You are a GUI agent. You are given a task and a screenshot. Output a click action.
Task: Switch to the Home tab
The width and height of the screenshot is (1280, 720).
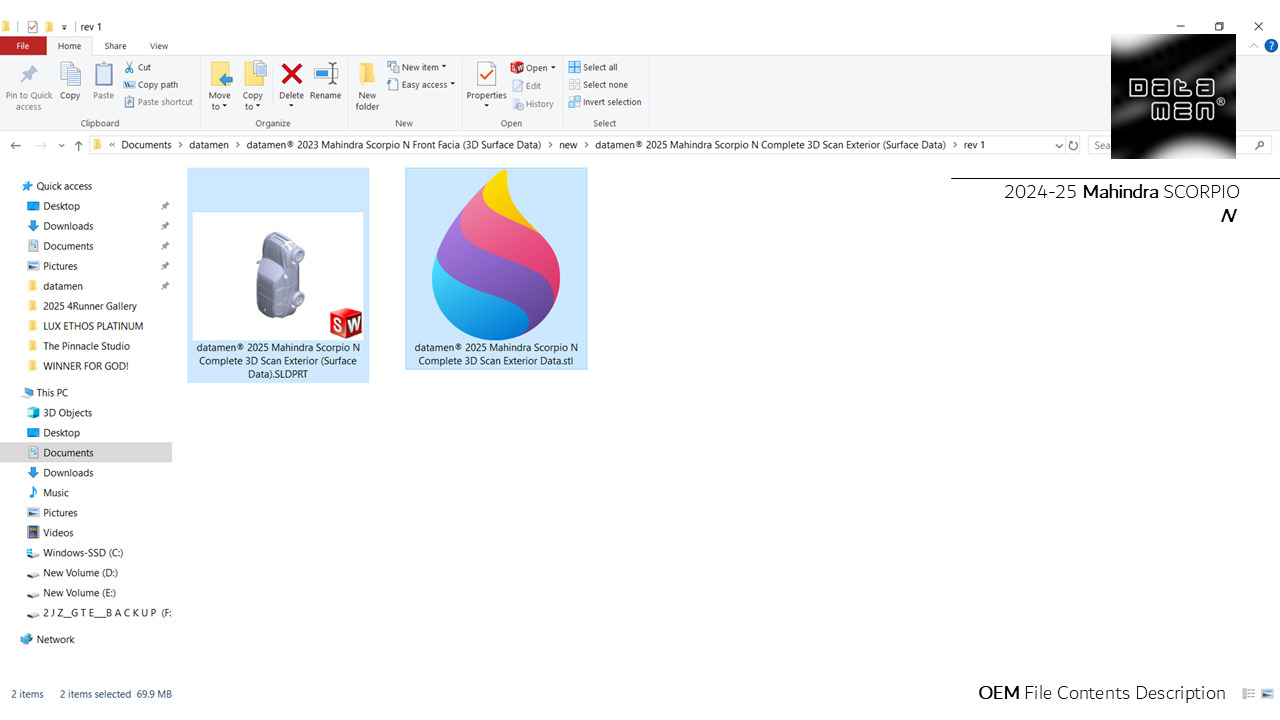[69, 46]
